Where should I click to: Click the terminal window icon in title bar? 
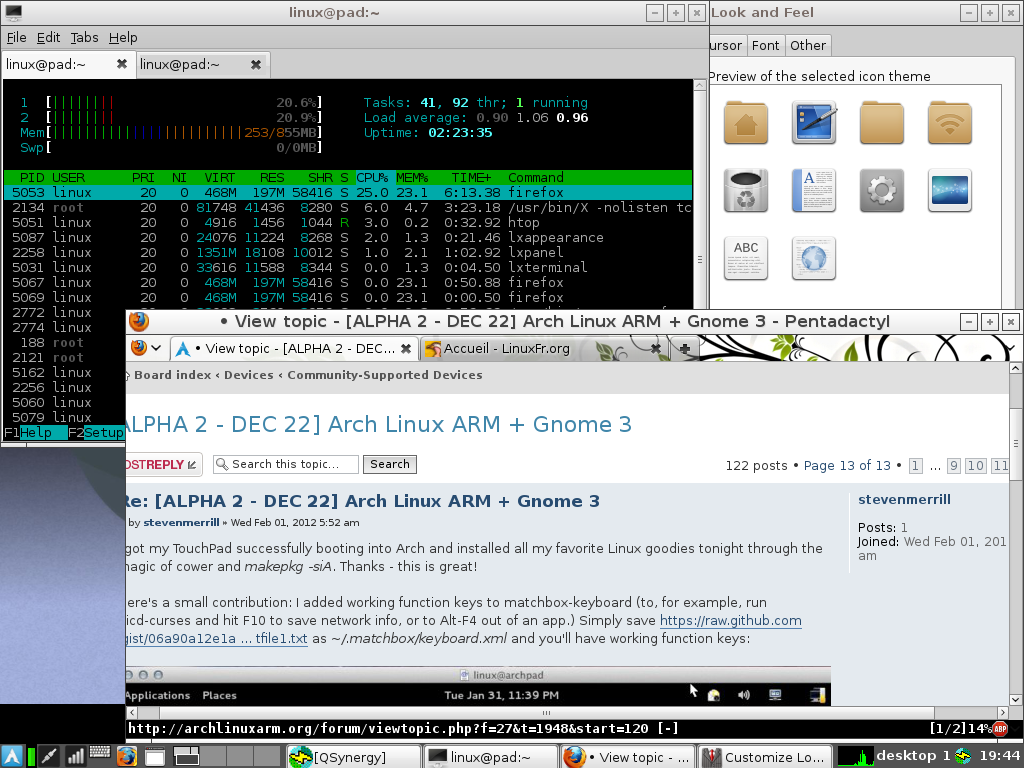point(13,12)
